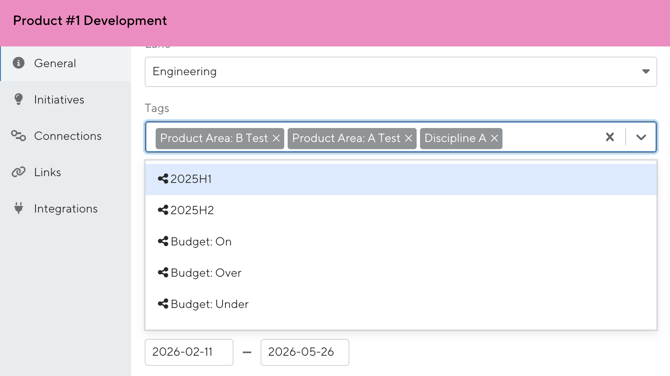This screenshot has height=376, width=670.
Task: Click the Connections nodes icon
Action: [18, 136]
